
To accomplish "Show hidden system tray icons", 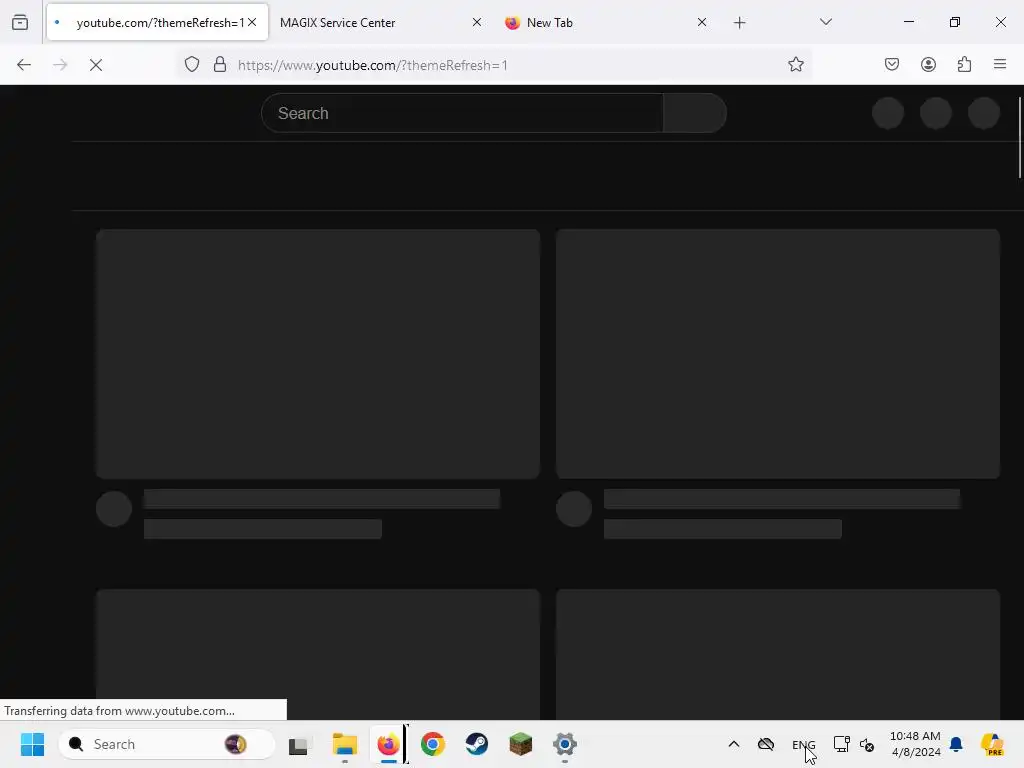I will point(734,744).
